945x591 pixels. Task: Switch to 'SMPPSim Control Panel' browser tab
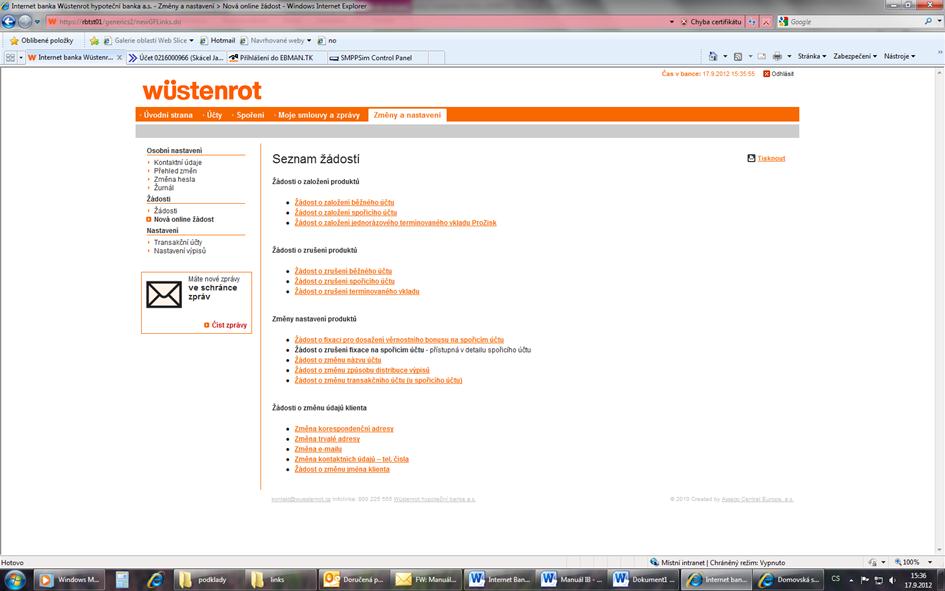375,58
